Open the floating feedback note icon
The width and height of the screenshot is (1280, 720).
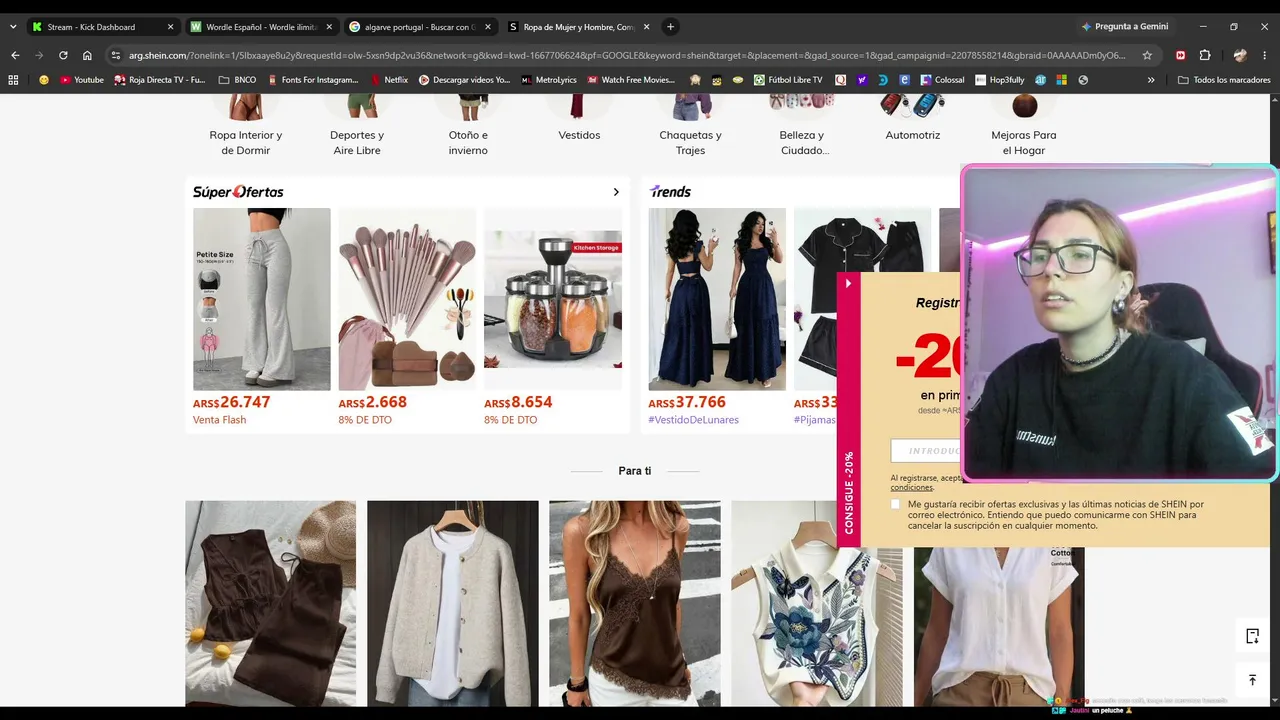[1252, 636]
